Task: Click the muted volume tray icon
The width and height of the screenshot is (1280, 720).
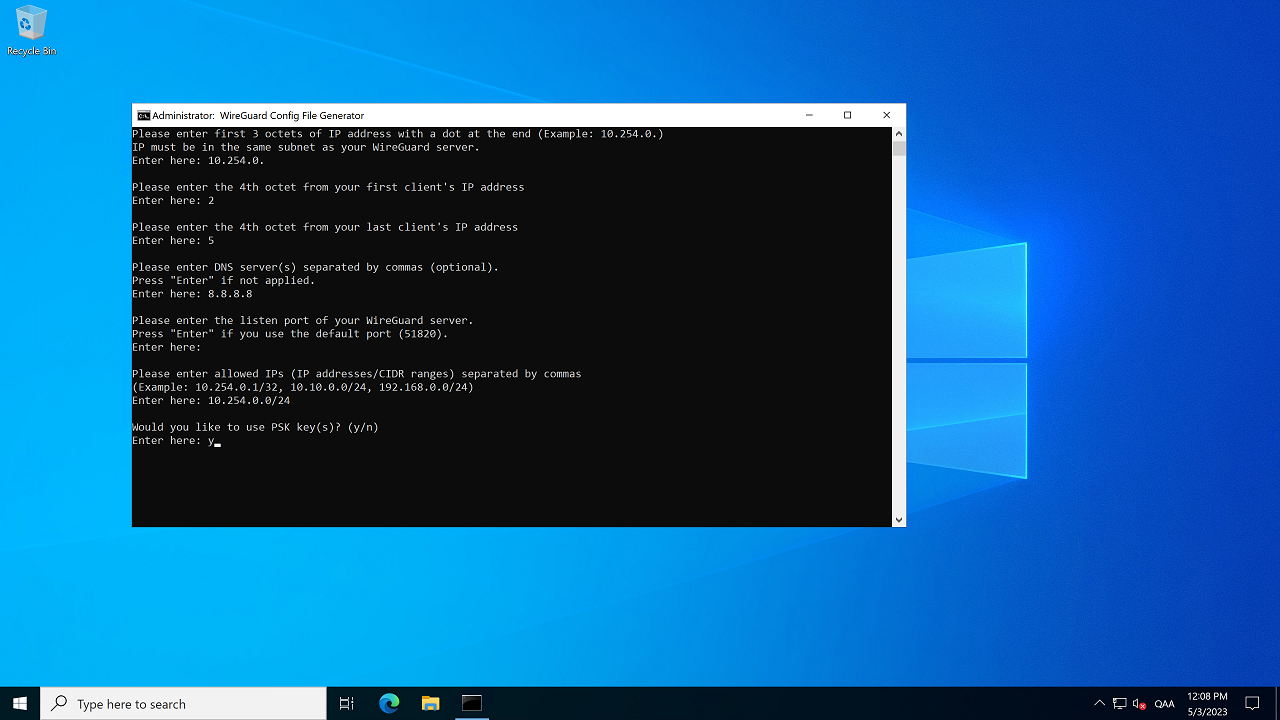Action: click(1139, 703)
